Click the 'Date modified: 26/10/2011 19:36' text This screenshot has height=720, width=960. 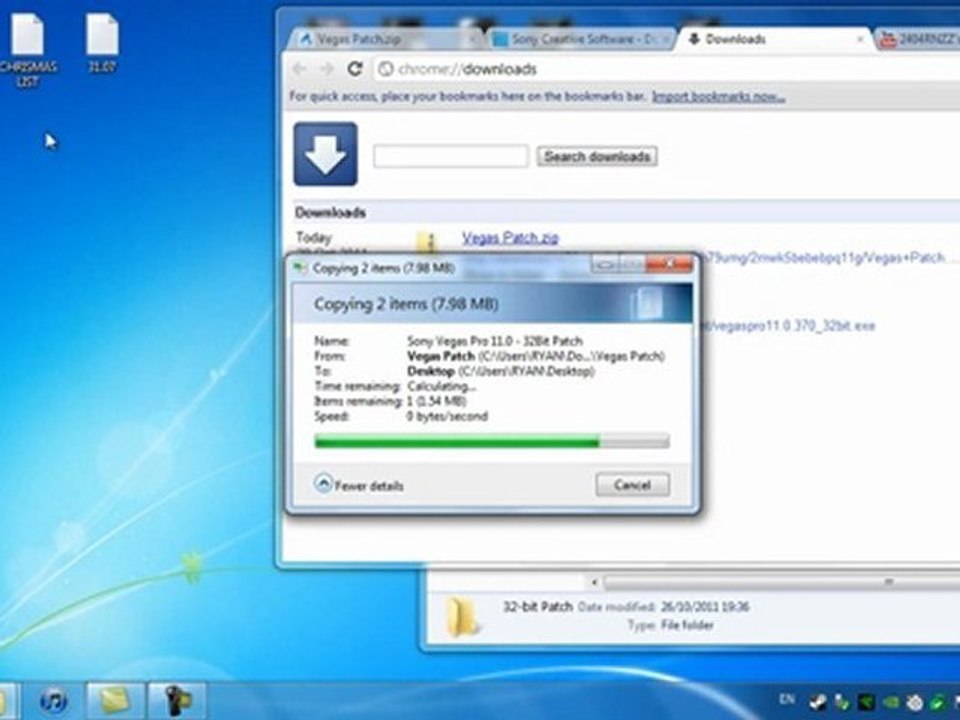663,607
